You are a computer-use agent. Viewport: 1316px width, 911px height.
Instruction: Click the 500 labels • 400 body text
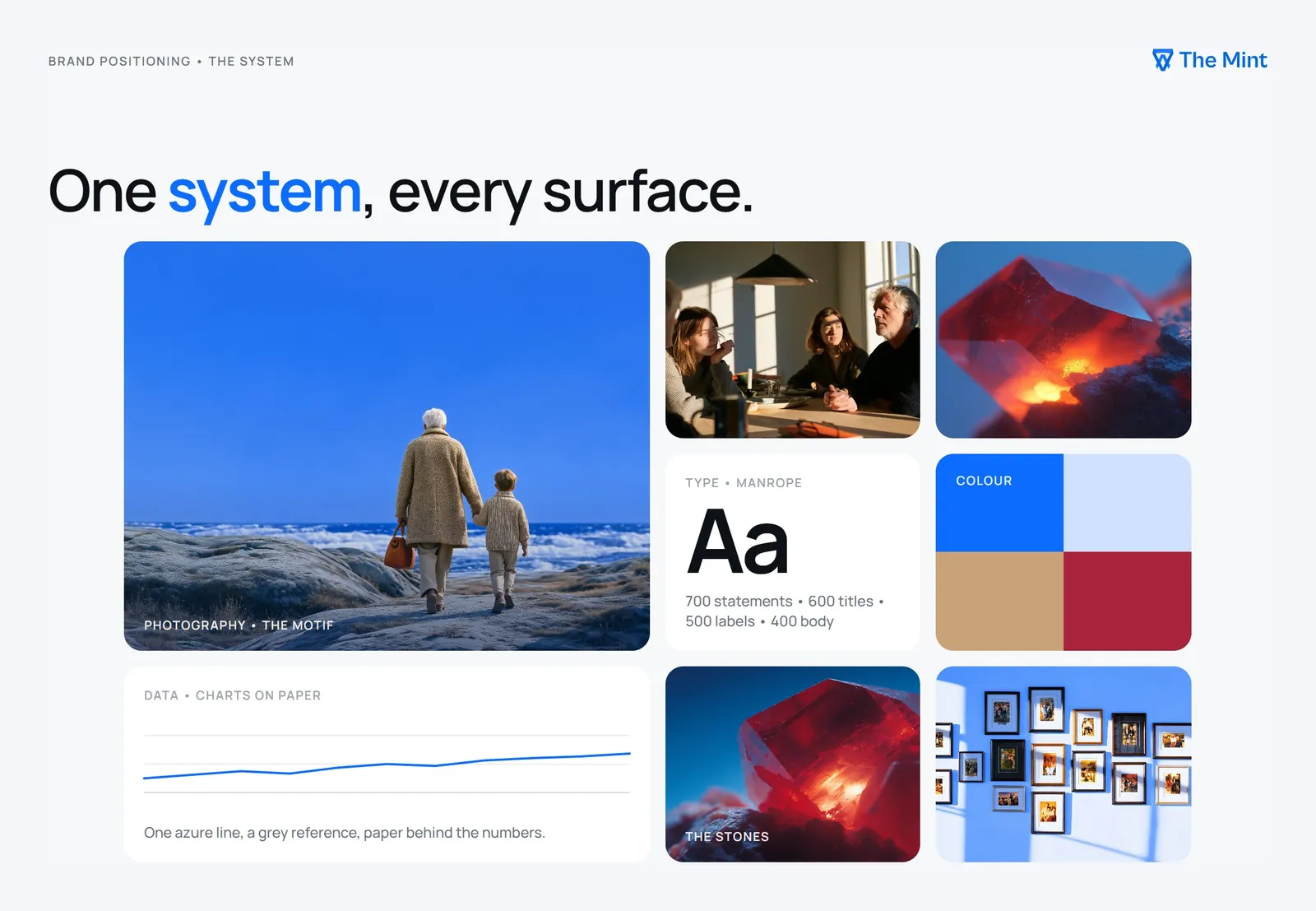click(760, 621)
